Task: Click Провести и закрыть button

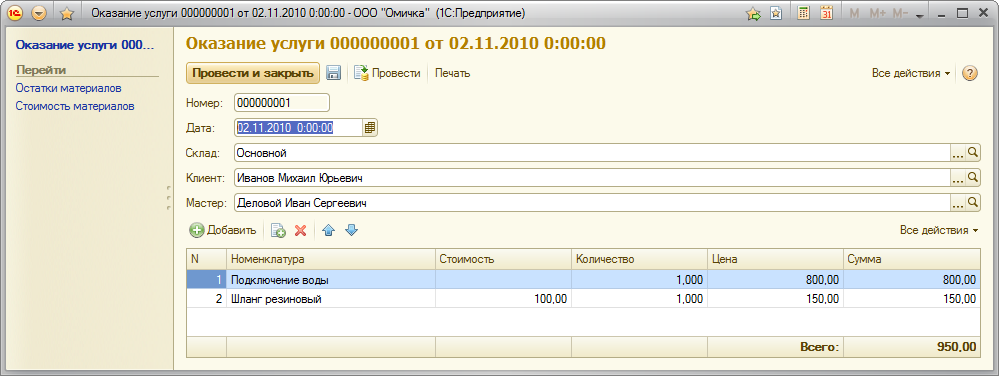Action: (253, 73)
